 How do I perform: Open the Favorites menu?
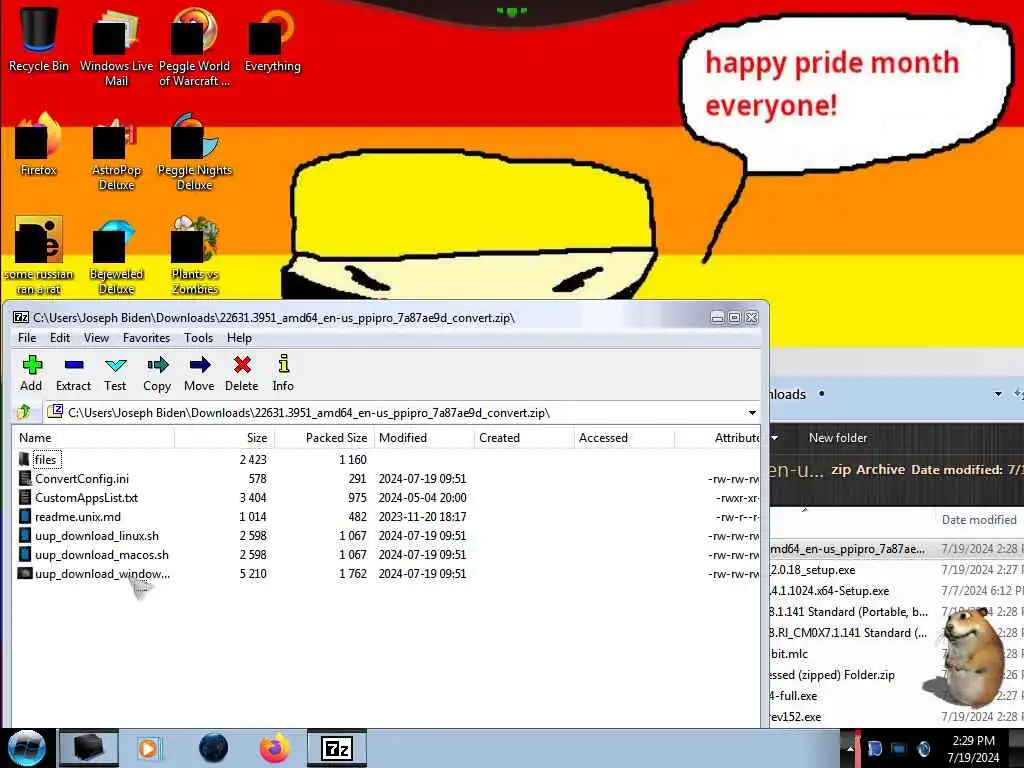(x=146, y=338)
